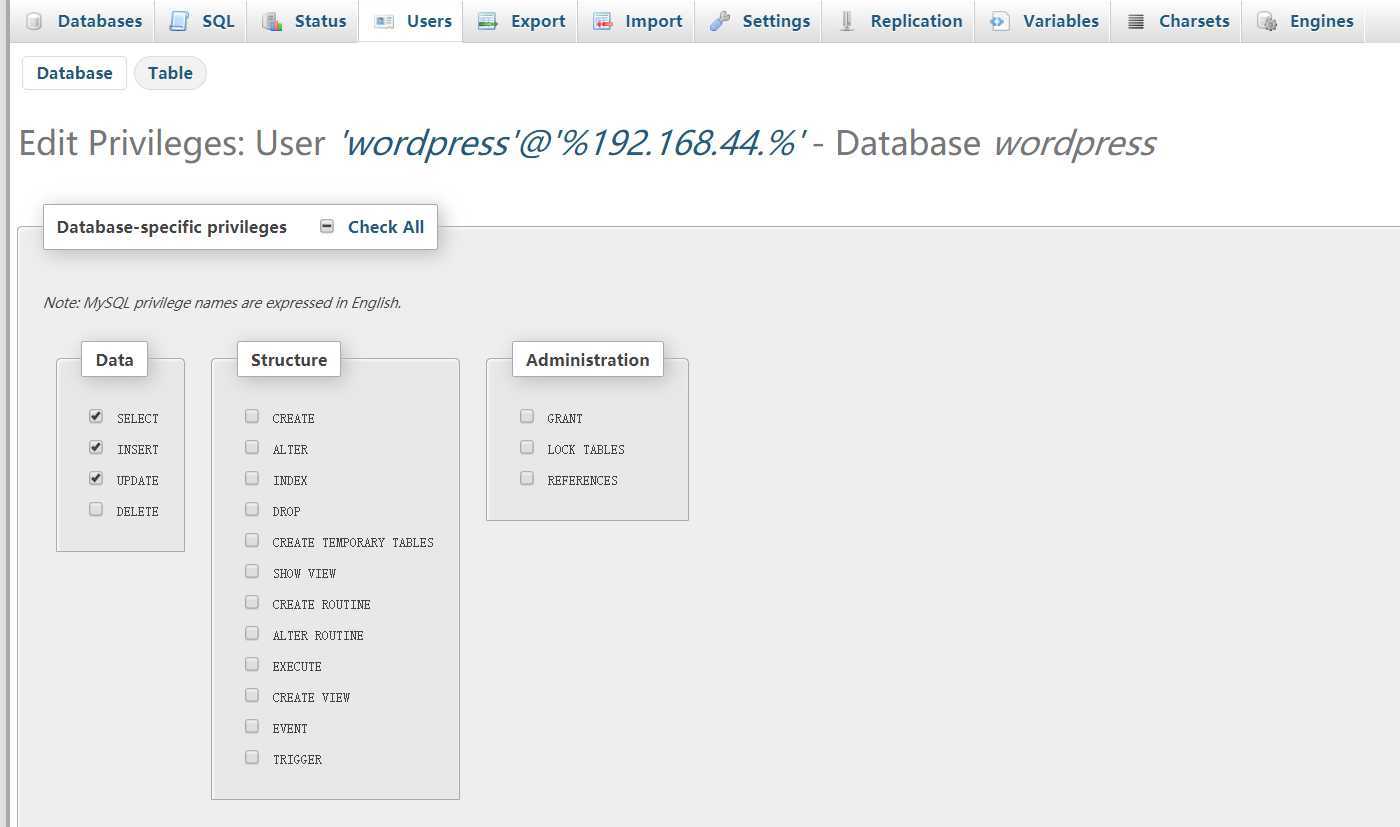1400x827 pixels.
Task: Click the Charsets tab icon
Action: click(1136, 21)
